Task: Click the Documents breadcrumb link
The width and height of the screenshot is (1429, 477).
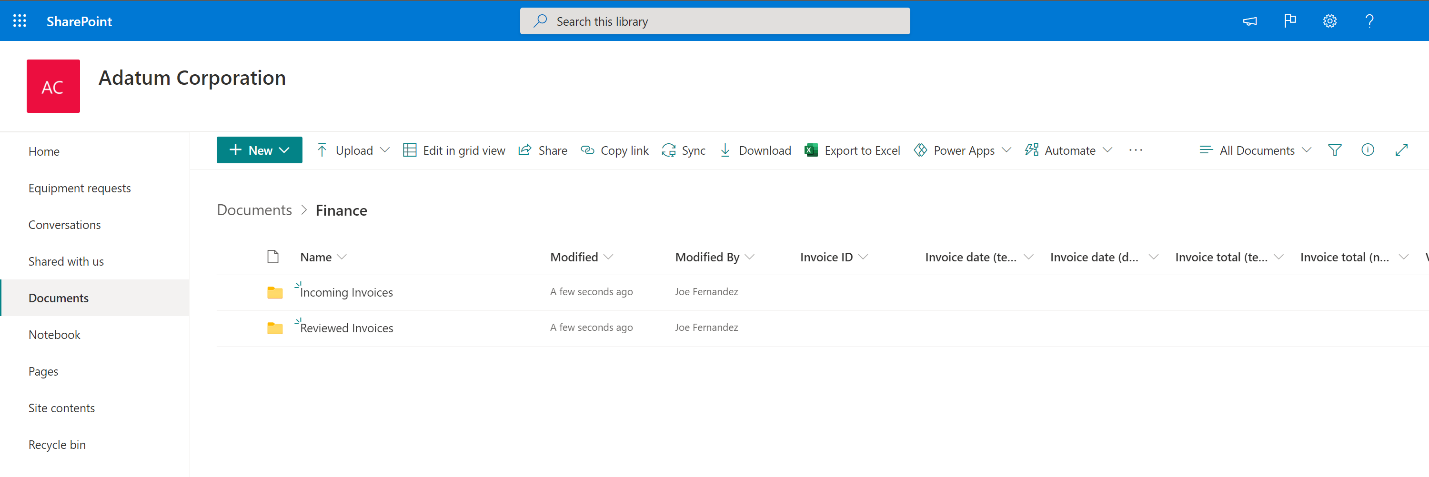Action: coord(254,210)
